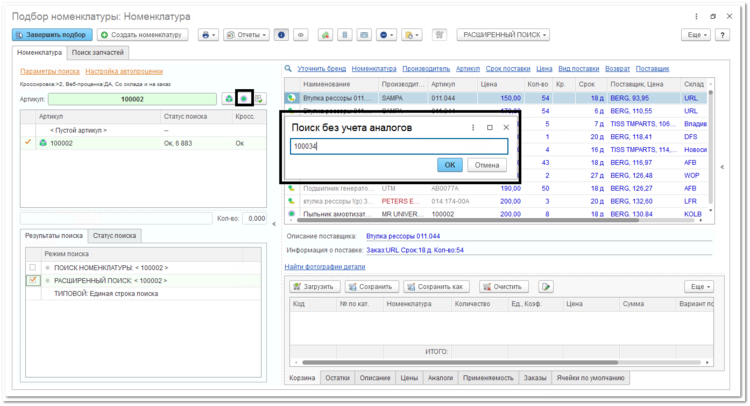
Task: Open the Найти фотографии детали link
Action: pyautogui.click(x=325, y=266)
